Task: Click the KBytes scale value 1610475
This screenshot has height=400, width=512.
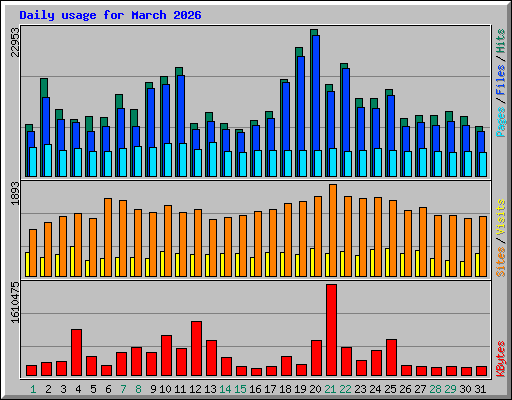Action: [15, 302]
